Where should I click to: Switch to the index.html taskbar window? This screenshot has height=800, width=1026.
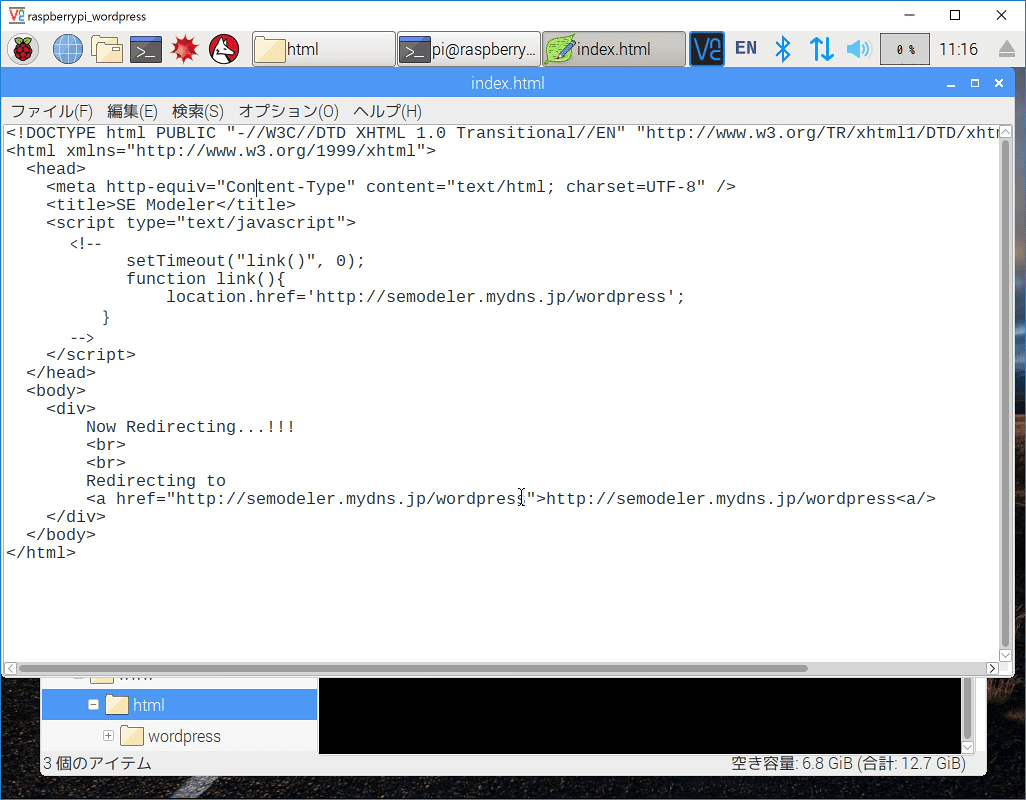click(614, 49)
